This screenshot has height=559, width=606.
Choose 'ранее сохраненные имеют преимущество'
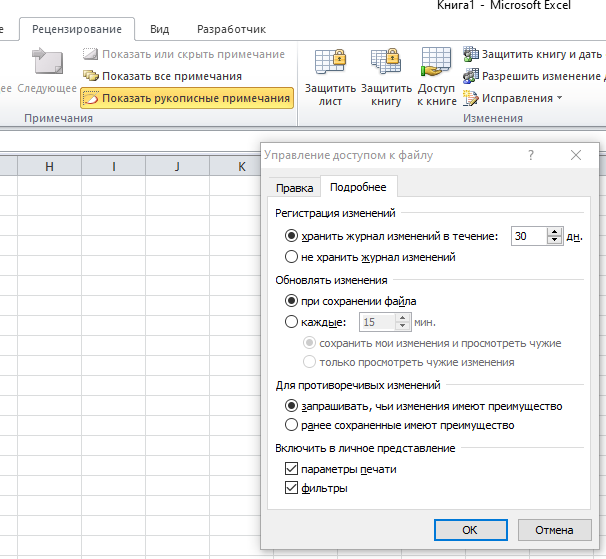coord(292,425)
